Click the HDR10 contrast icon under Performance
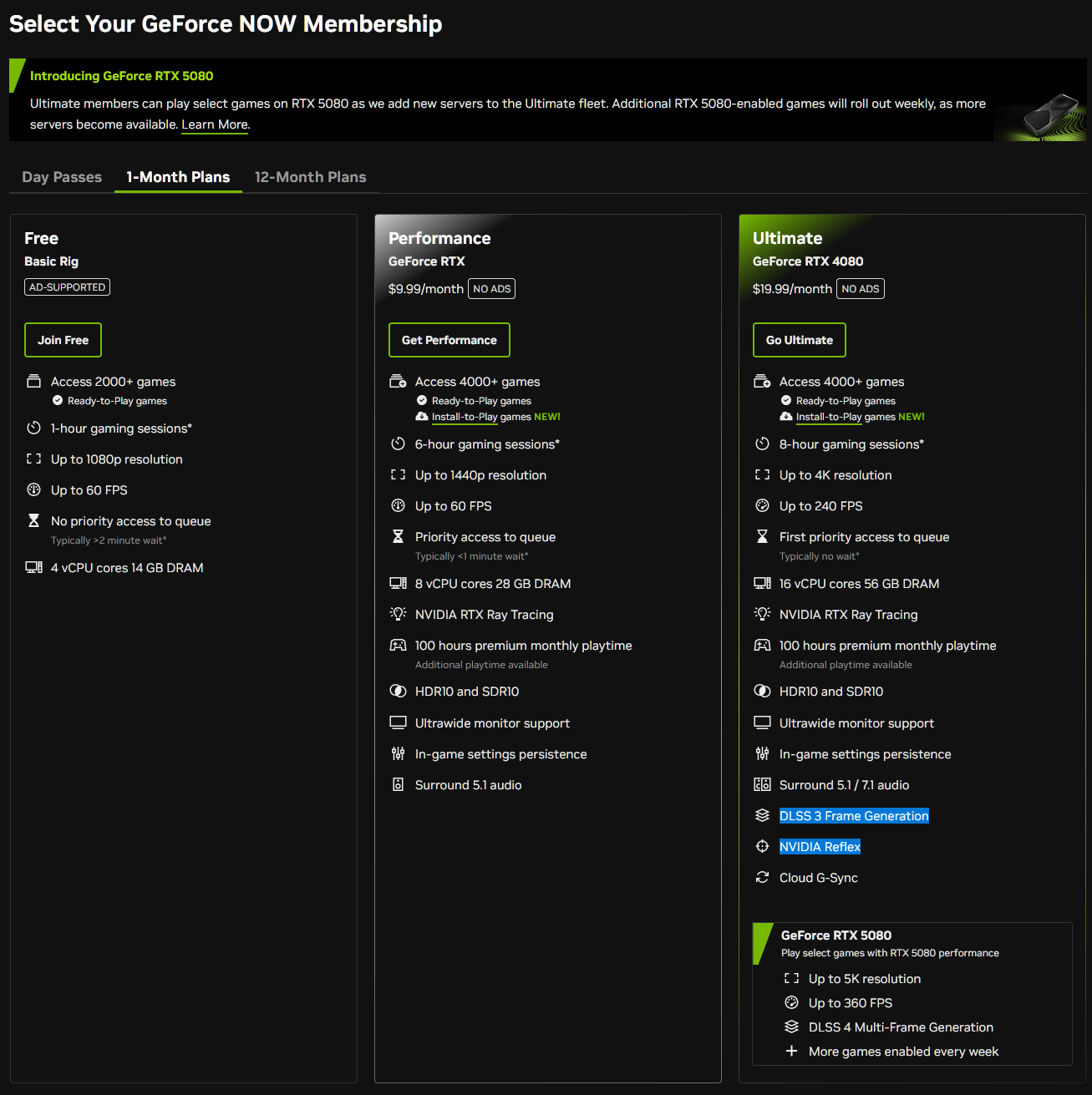Viewport: 1092px width, 1095px height. (398, 691)
